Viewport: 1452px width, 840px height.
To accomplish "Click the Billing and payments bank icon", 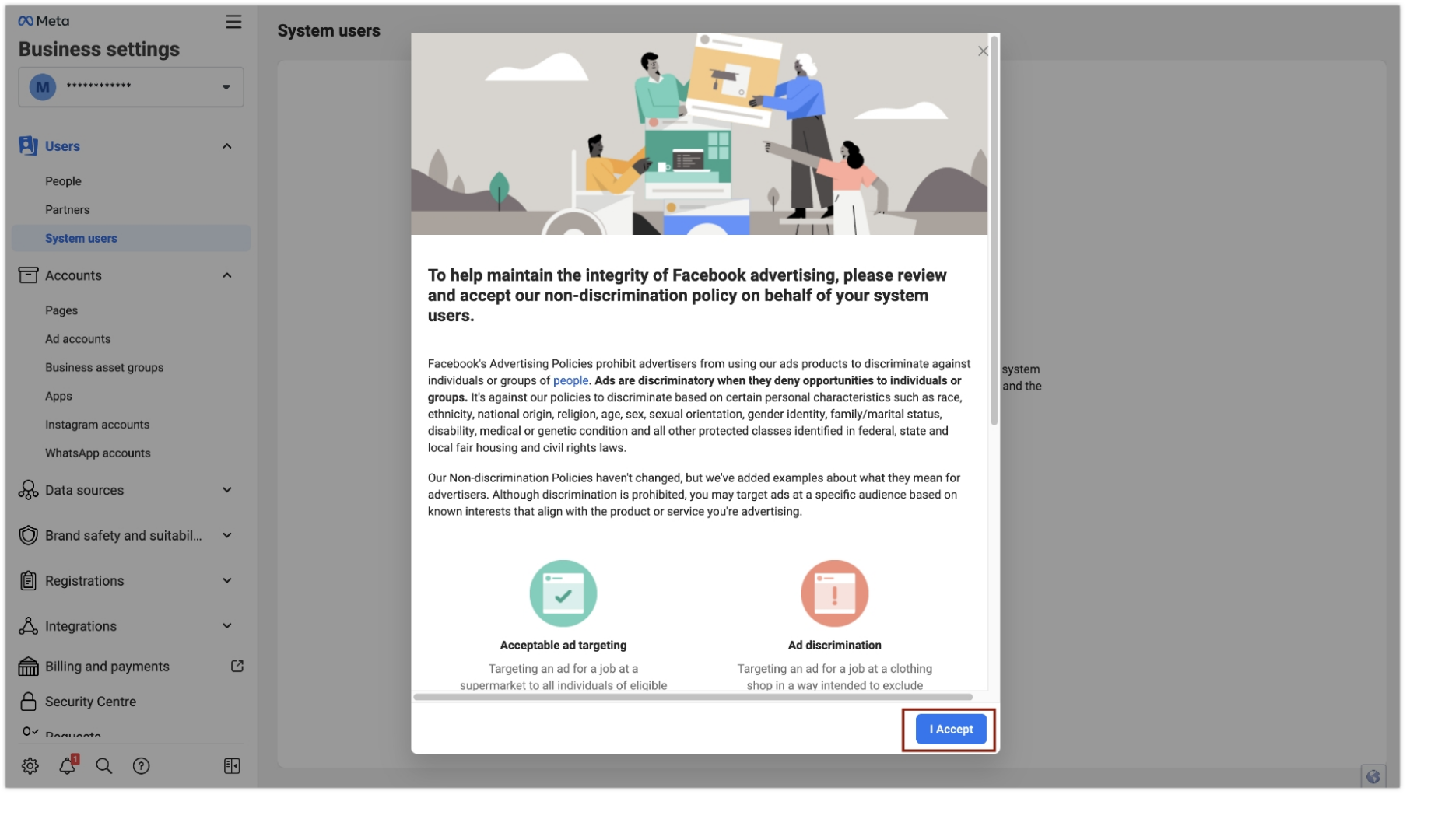I will coord(28,667).
